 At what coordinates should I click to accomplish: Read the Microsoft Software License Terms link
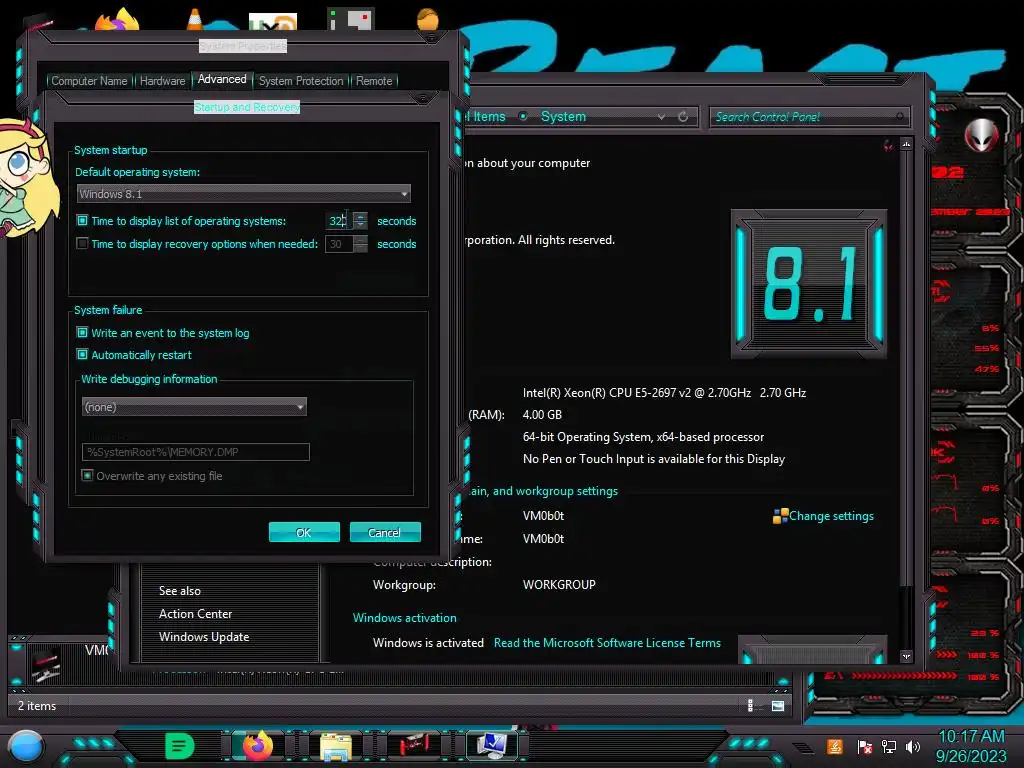point(607,643)
